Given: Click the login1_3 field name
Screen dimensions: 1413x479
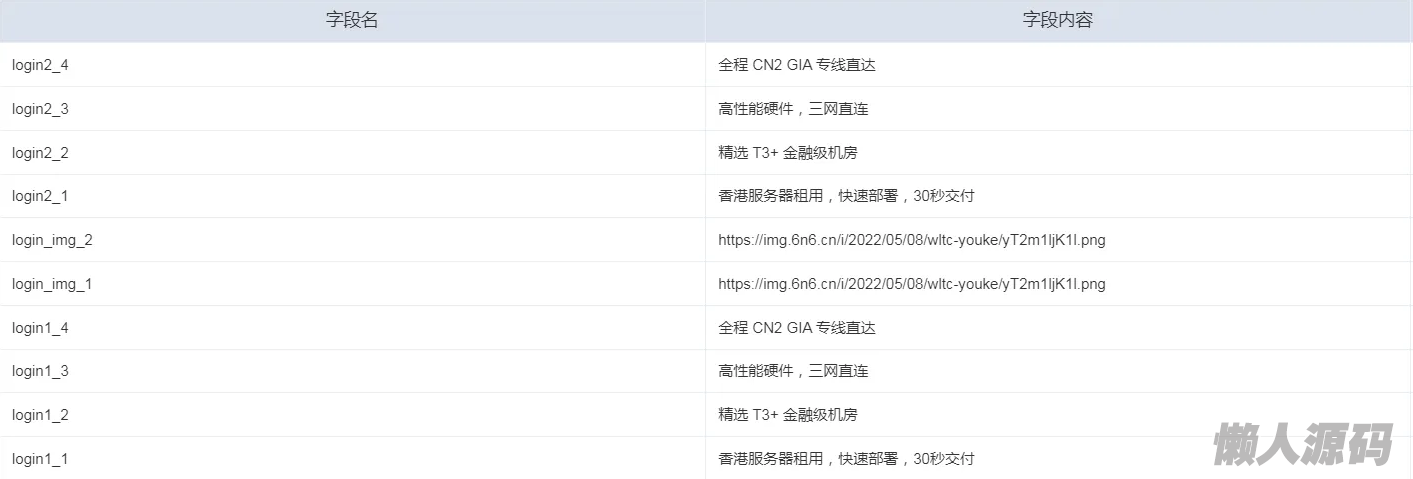Looking at the screenshot, I should click(x=40, y=371).
